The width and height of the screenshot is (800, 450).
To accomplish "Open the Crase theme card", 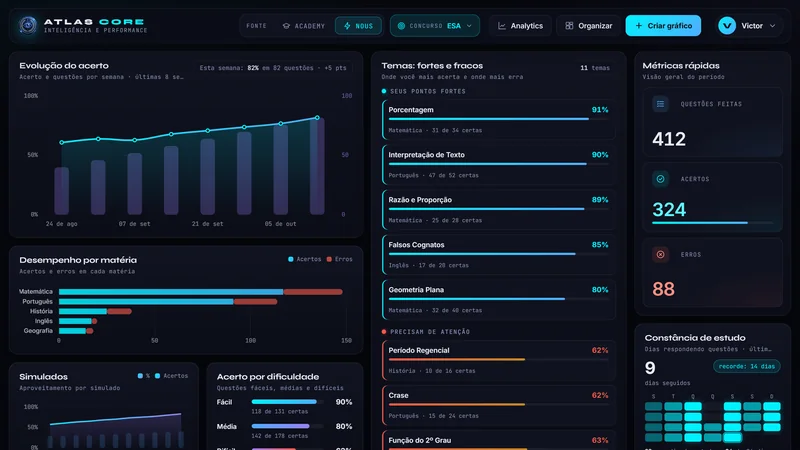I will 498,405.
